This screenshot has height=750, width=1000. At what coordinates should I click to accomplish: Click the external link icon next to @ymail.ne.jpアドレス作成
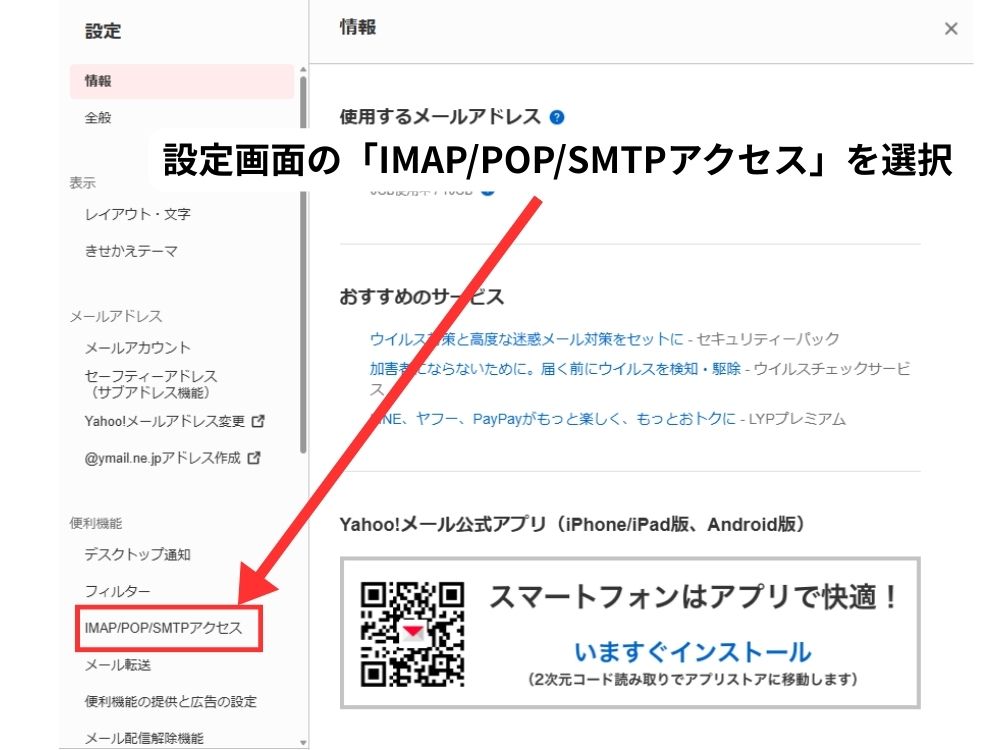click(253, 459)
